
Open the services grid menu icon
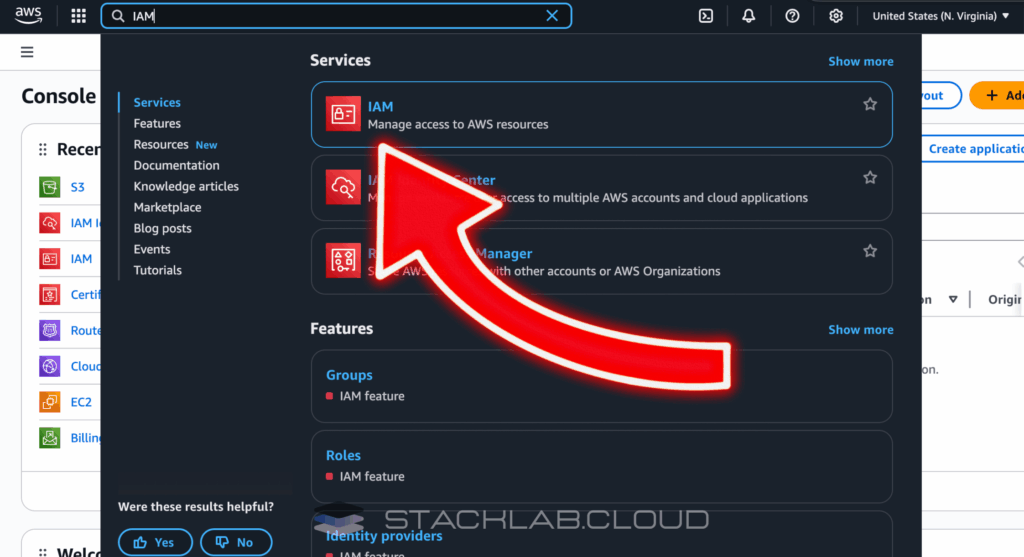78,16
